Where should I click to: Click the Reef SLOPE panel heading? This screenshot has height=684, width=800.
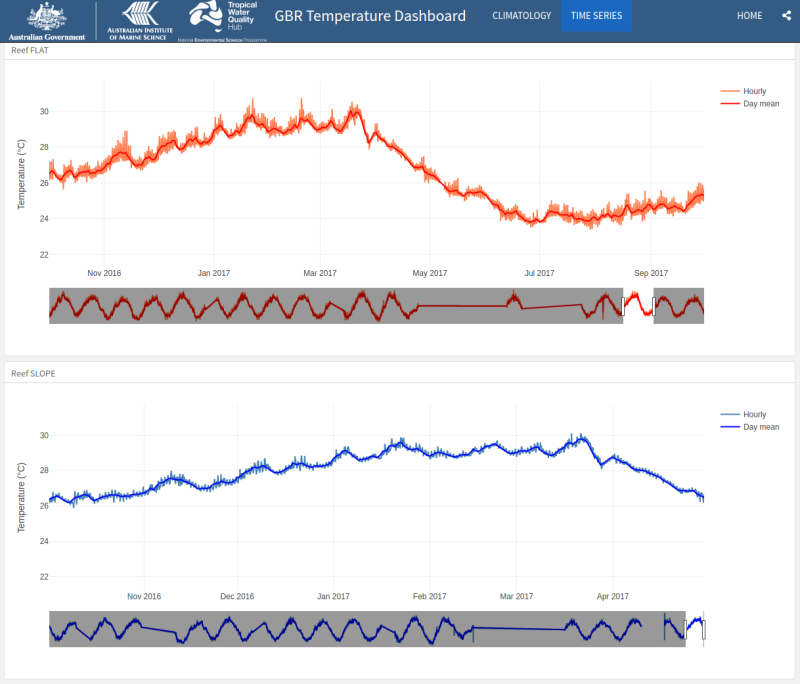click(33, 373)
